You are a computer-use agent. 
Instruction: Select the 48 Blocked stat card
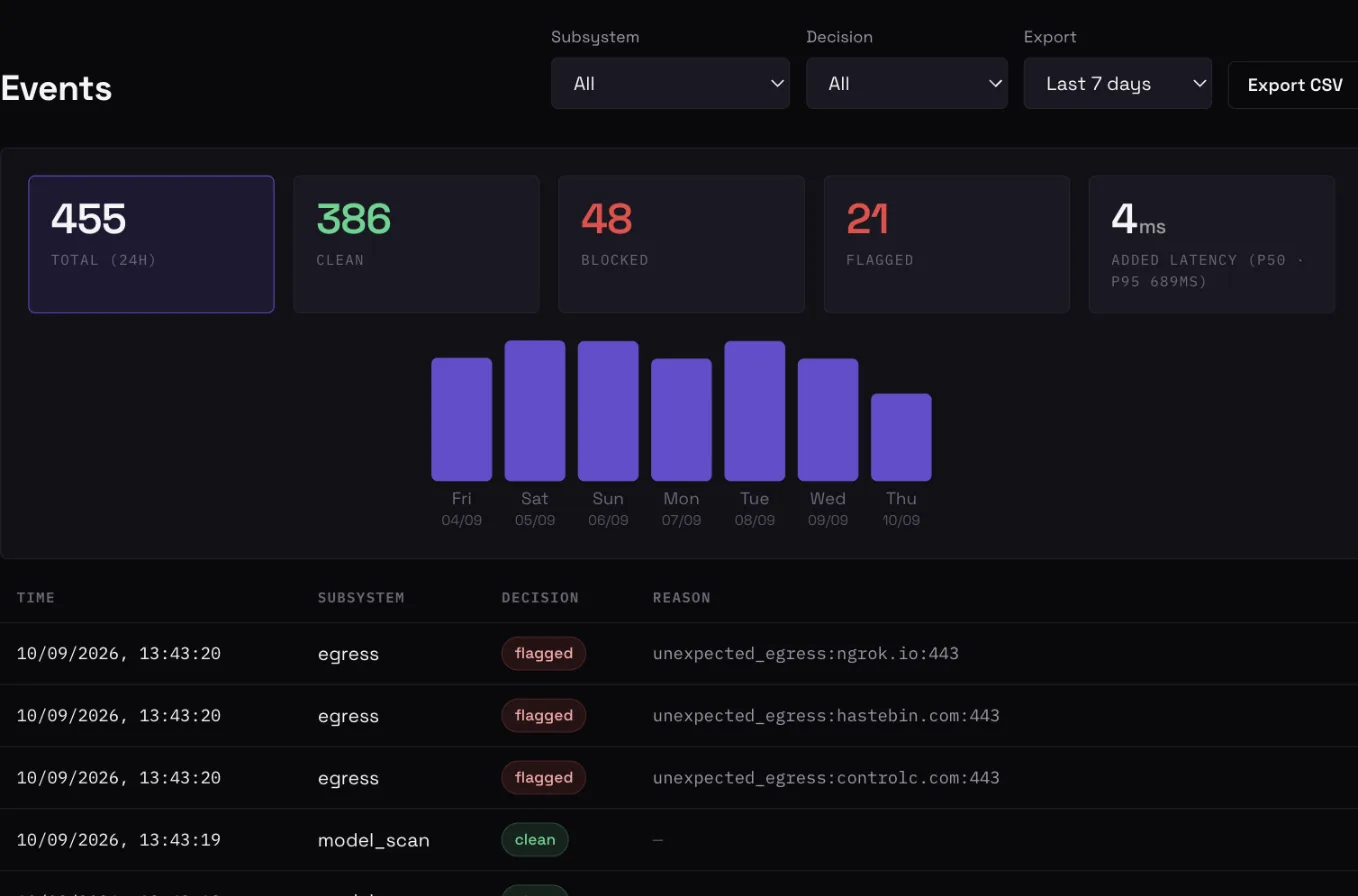[x=681, y=244]
